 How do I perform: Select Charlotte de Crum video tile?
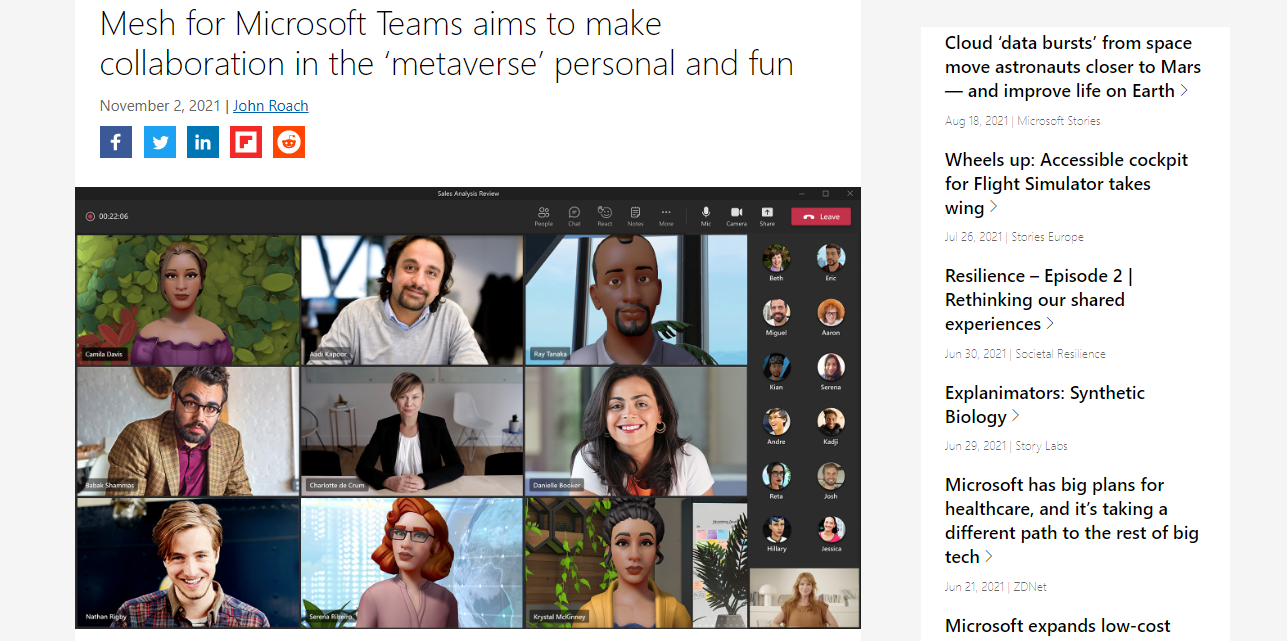click(412, 431)
